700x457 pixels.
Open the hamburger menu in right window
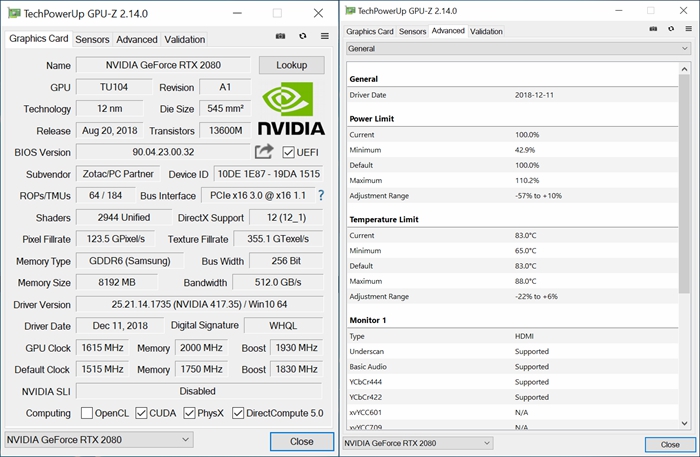click(x=688, y=29)
